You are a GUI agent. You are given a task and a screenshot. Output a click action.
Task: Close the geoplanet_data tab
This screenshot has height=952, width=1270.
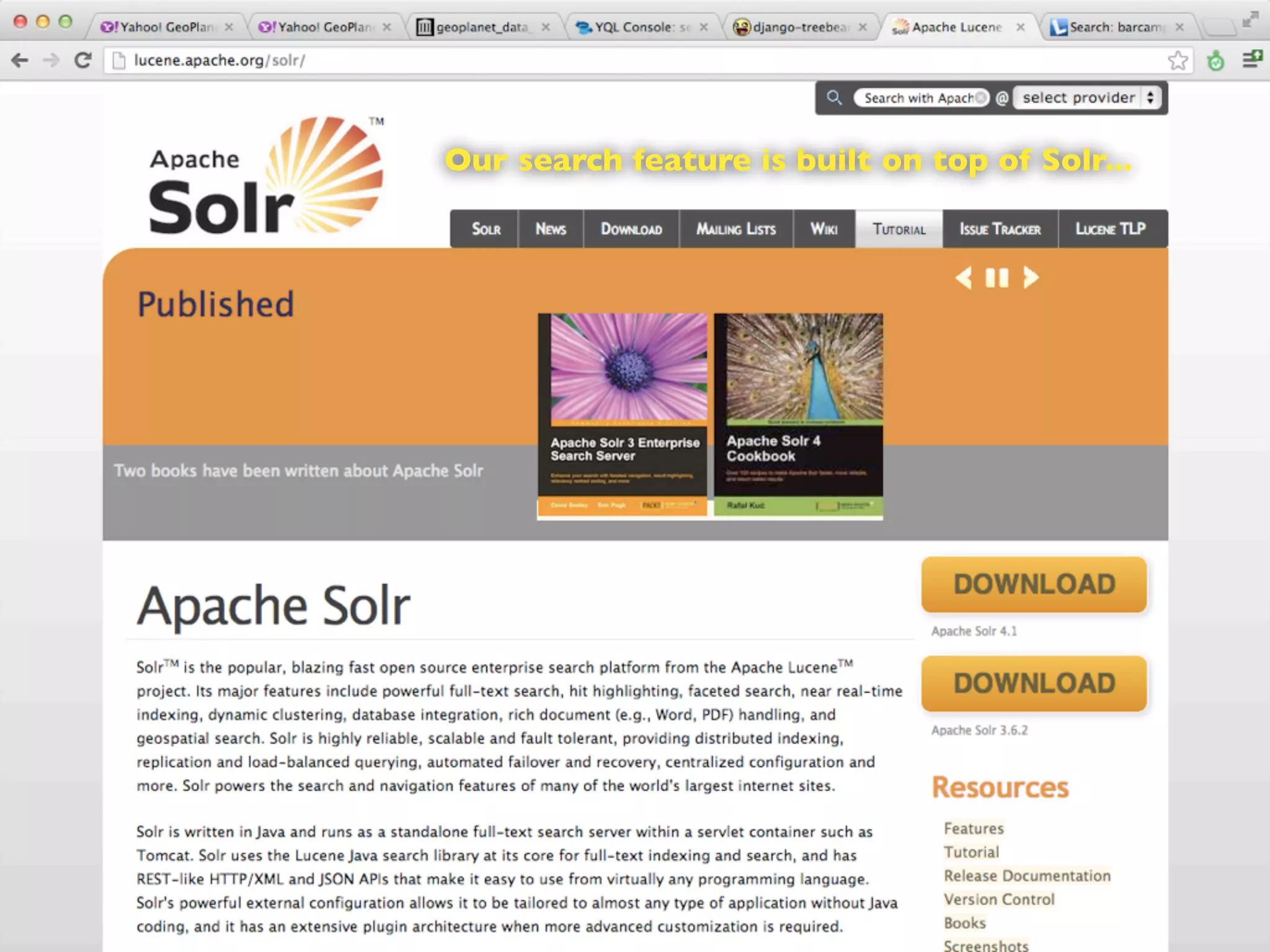[546, 27]
